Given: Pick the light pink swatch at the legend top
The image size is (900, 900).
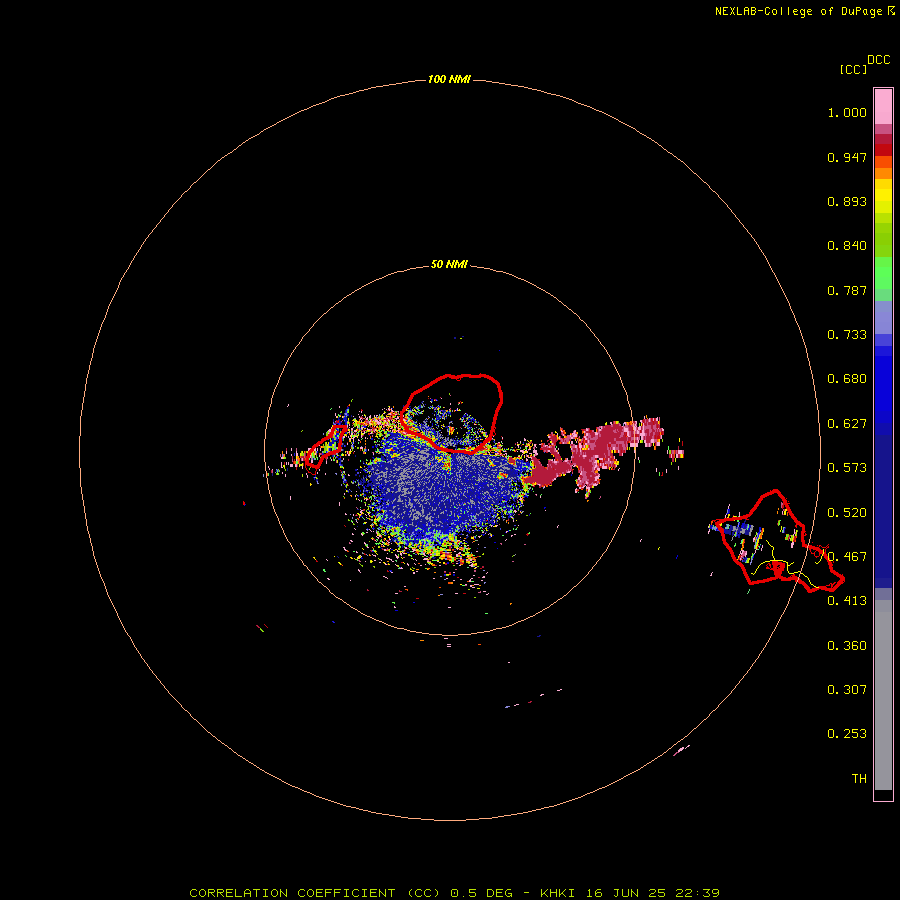Looking at the screenshot, I should pyautogui.click(x=883, y=106).
